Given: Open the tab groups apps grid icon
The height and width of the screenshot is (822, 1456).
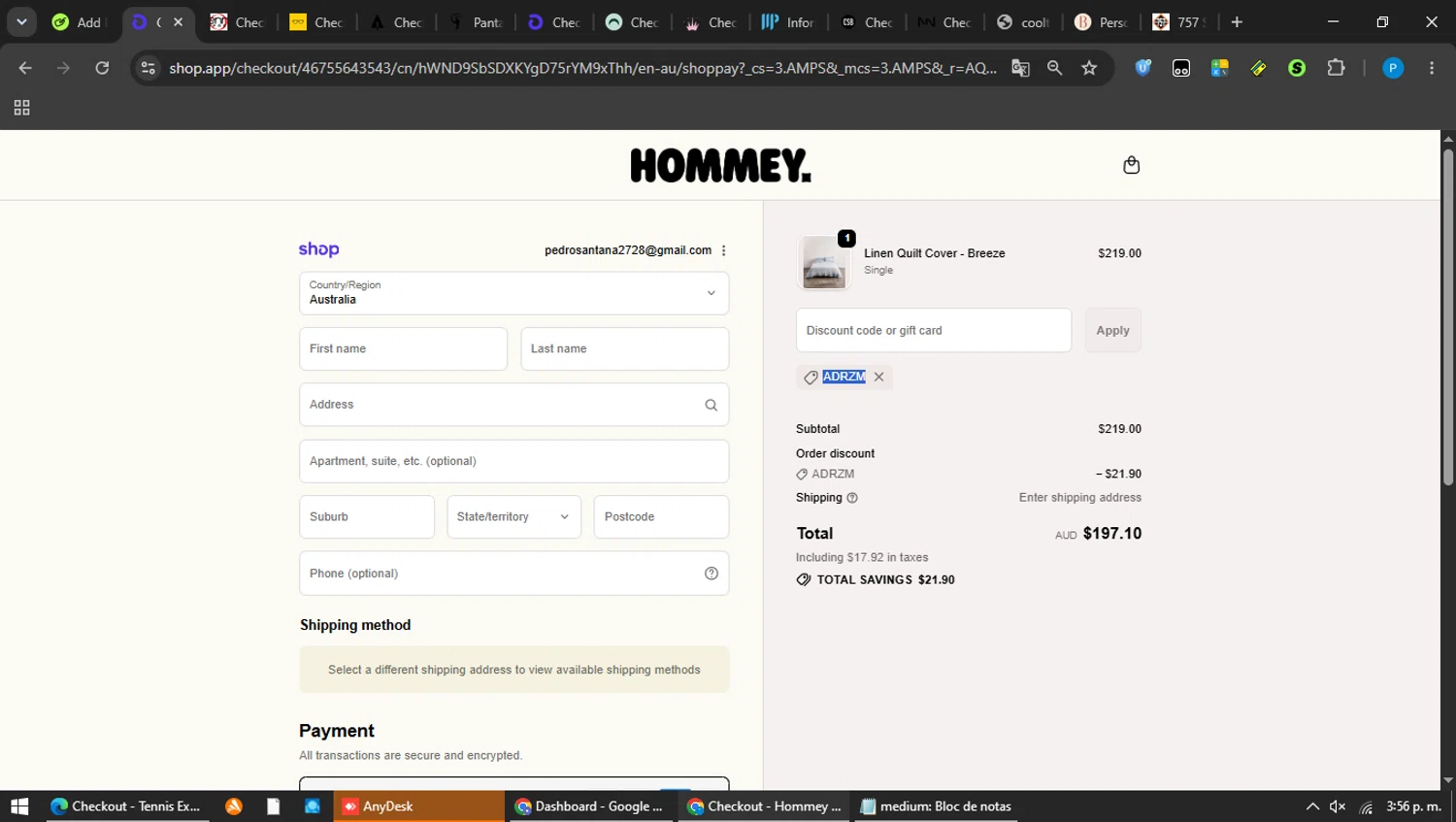Looking at the screenshot, I should click(x=21, y=108).
